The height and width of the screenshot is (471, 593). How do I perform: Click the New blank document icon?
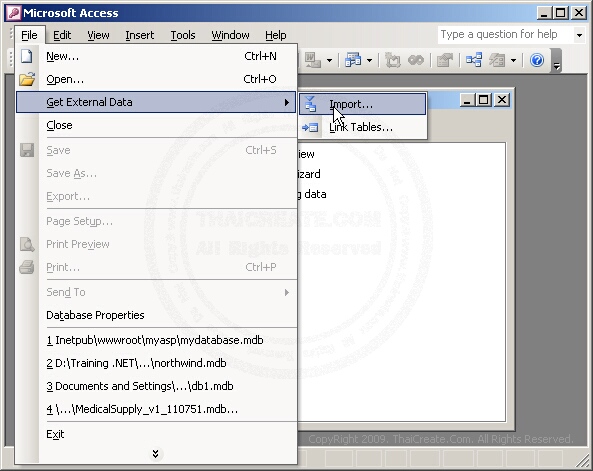point(26,56)
